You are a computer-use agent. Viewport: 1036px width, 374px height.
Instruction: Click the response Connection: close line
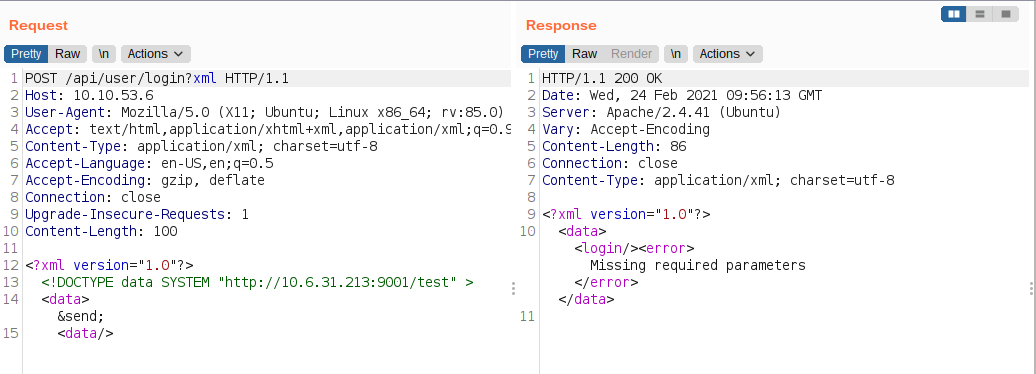pos(610,163)
